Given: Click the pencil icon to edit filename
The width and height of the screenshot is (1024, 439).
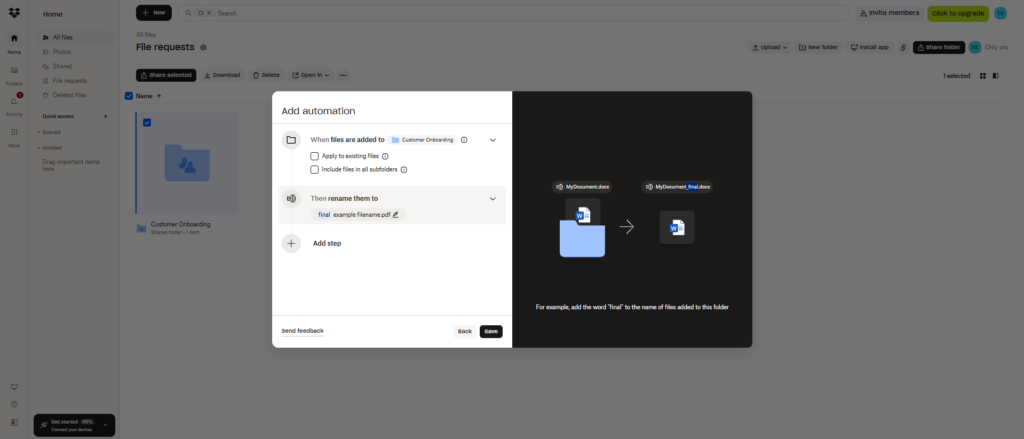Looking at the screenshot, I should [395, 215].
